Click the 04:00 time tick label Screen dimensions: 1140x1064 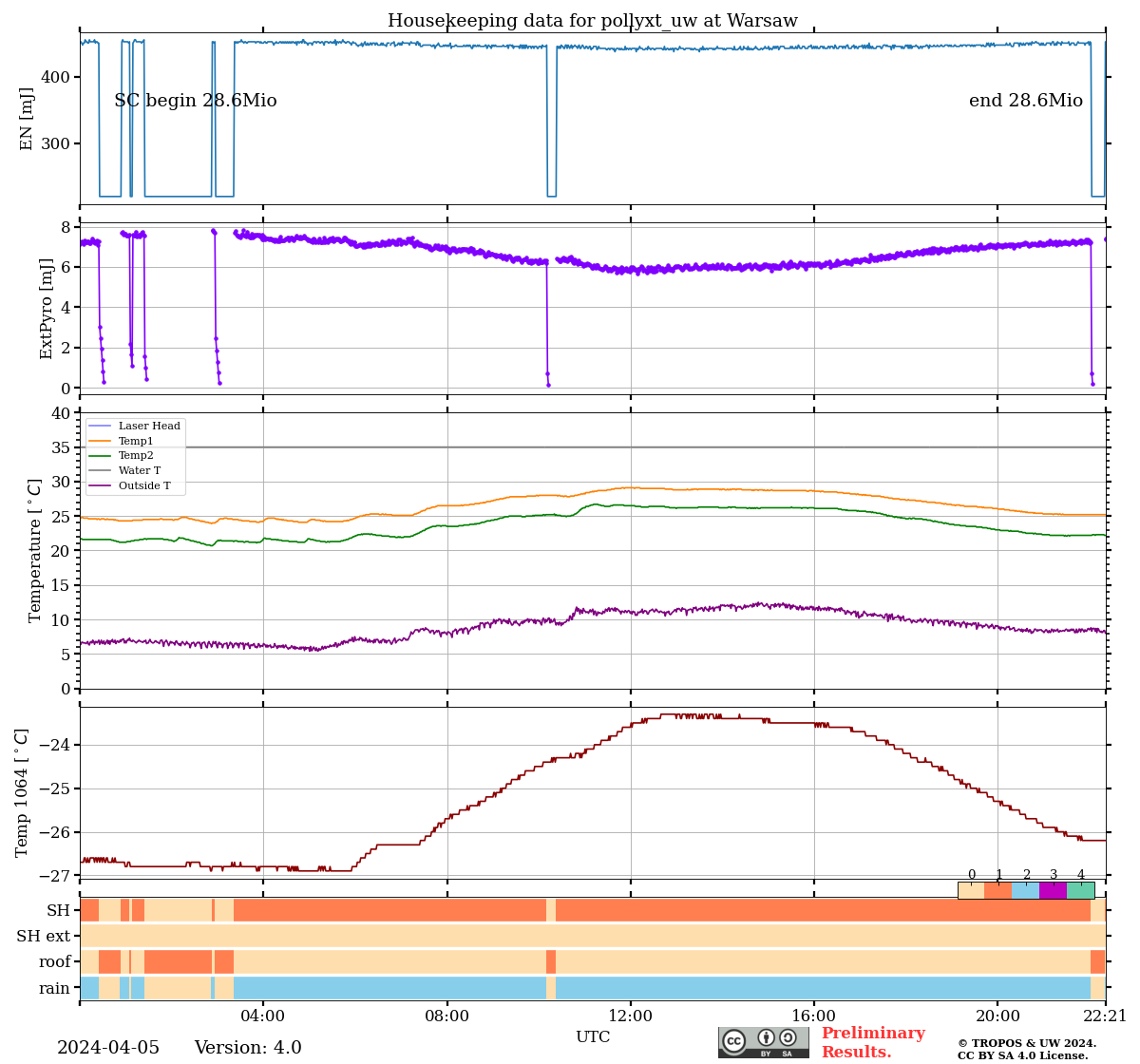tap(263, 1016)
